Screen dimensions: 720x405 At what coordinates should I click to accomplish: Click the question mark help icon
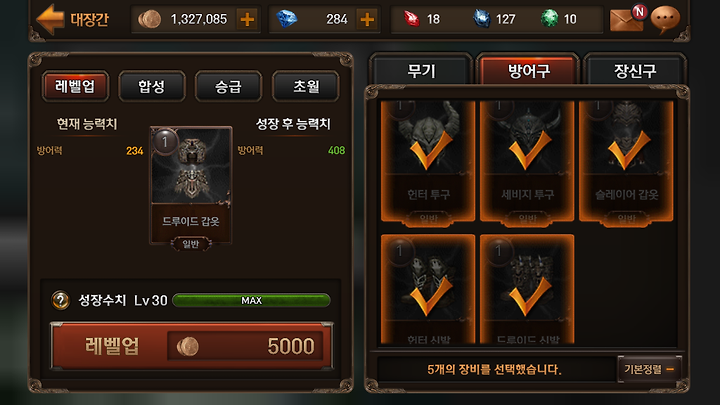click(61, 300)
